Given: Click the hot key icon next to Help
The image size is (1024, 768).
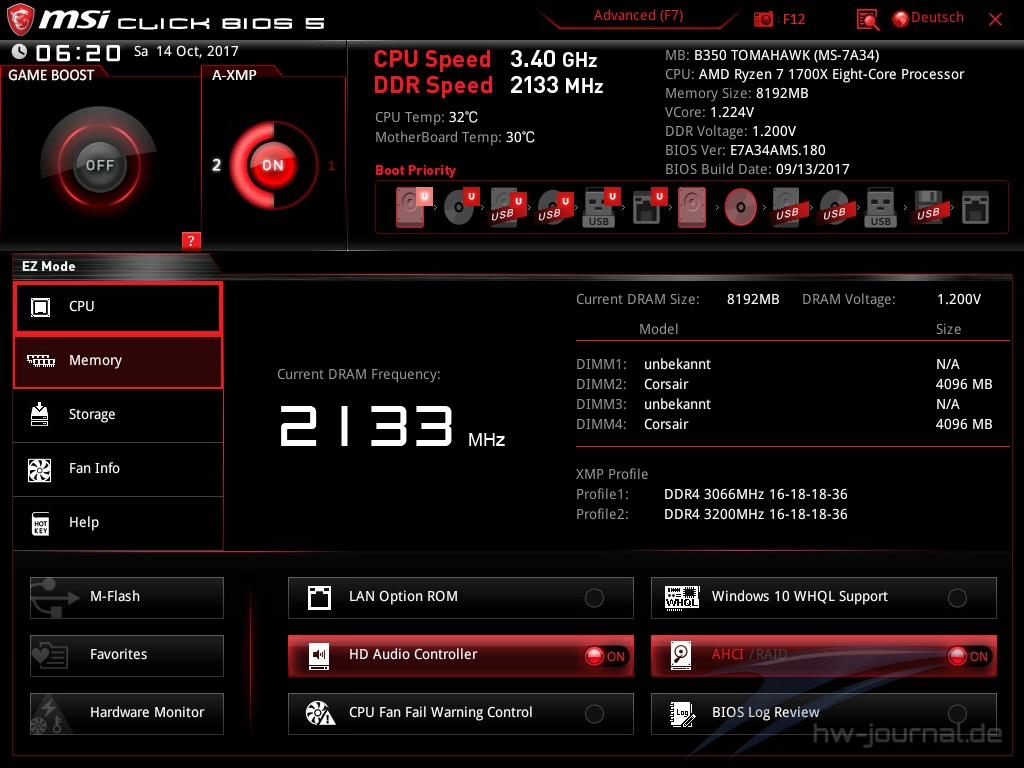Looking at the screenshot, I should coord(40,523).
